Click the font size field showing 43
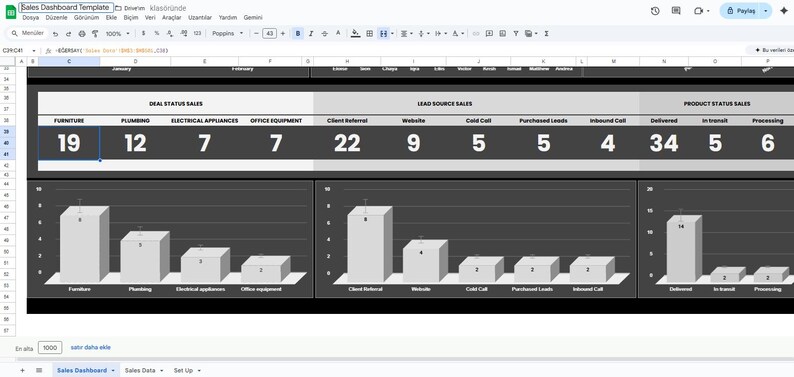The image size is (794, 377). [x=270, y=33]
